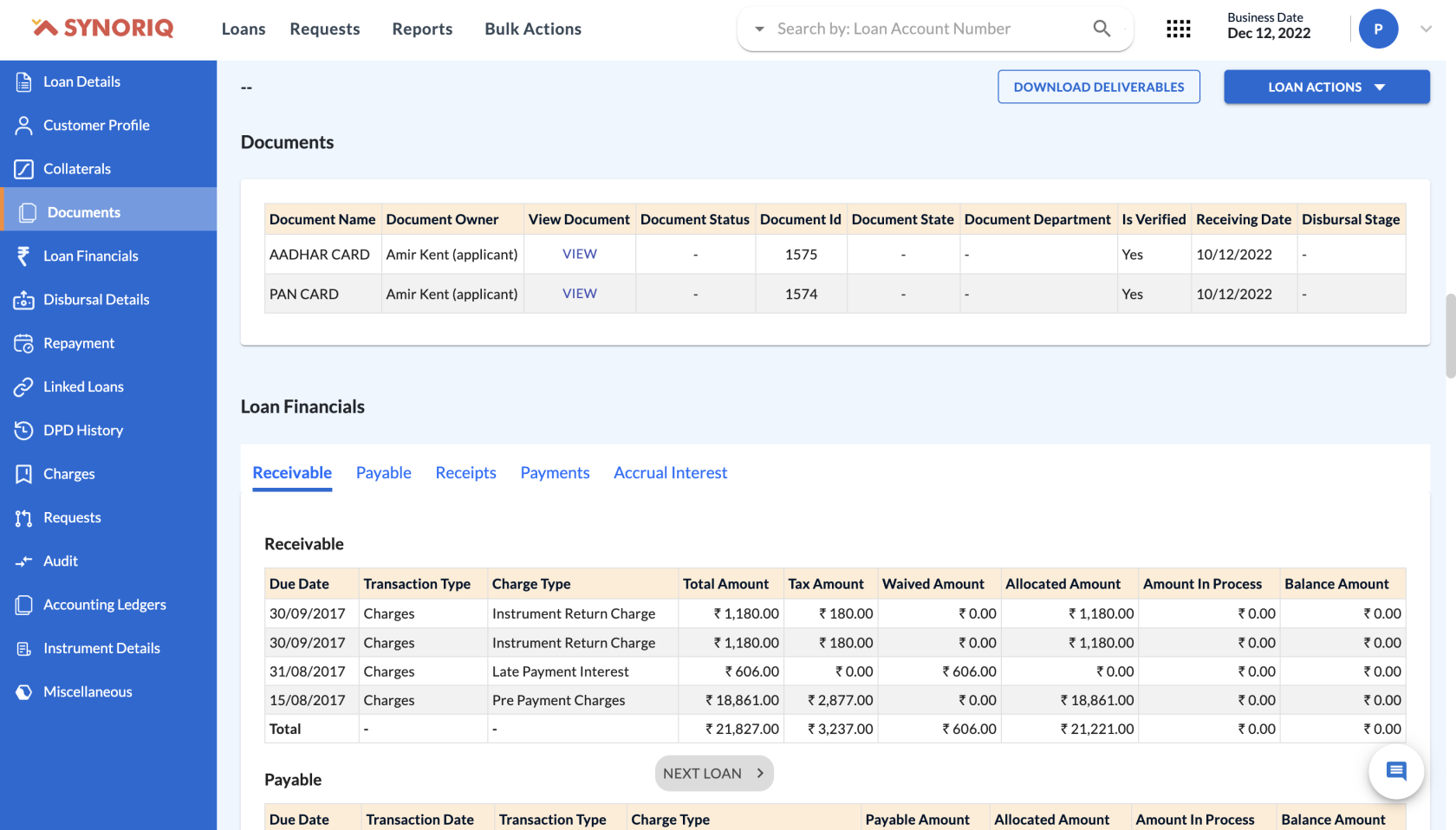
Task: Click Document Id 1574 cell
Action: click(x=801, y=295)
